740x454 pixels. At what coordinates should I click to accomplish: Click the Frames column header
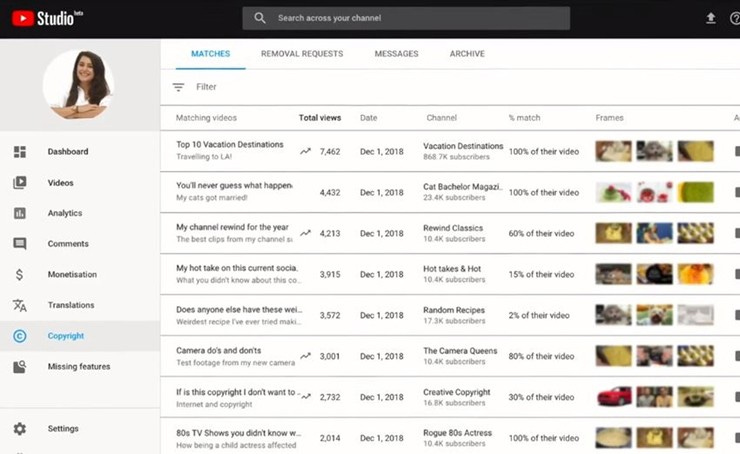609,118
